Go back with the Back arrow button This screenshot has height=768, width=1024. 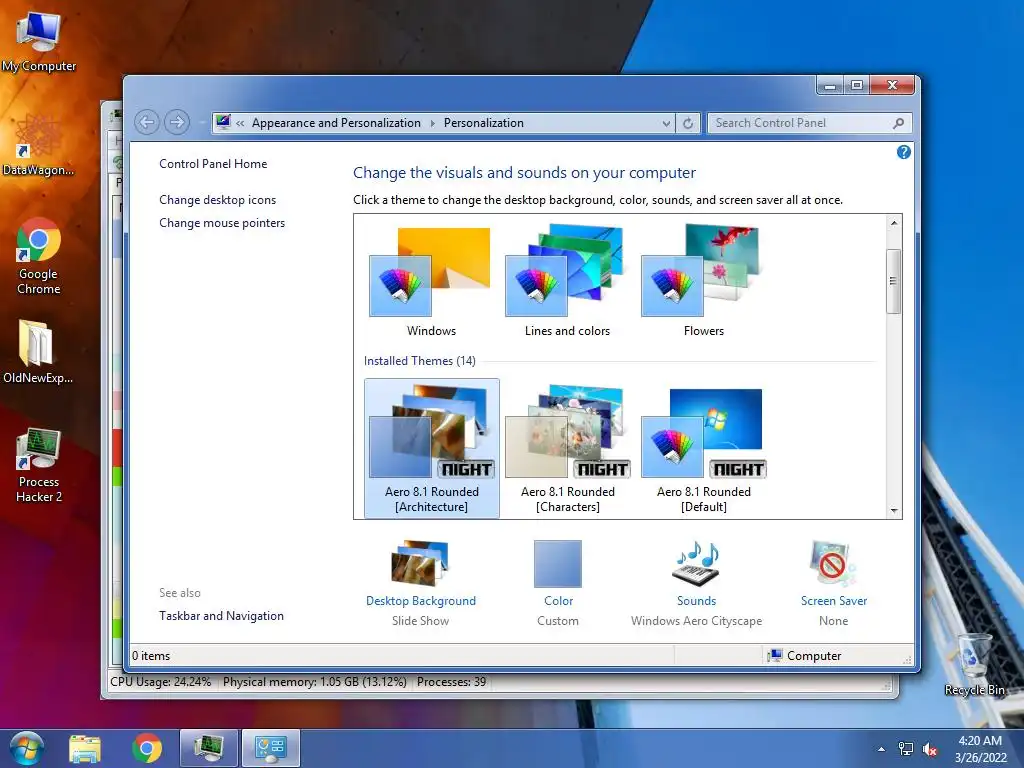pos(147,122)
